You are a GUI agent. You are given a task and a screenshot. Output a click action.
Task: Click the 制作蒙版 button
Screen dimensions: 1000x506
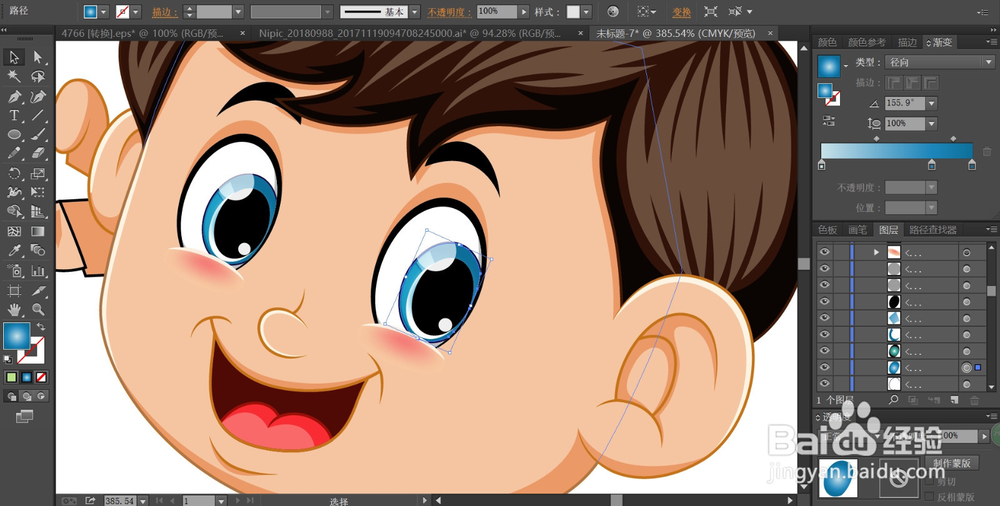pyautogui.click(x=952, y=463)
